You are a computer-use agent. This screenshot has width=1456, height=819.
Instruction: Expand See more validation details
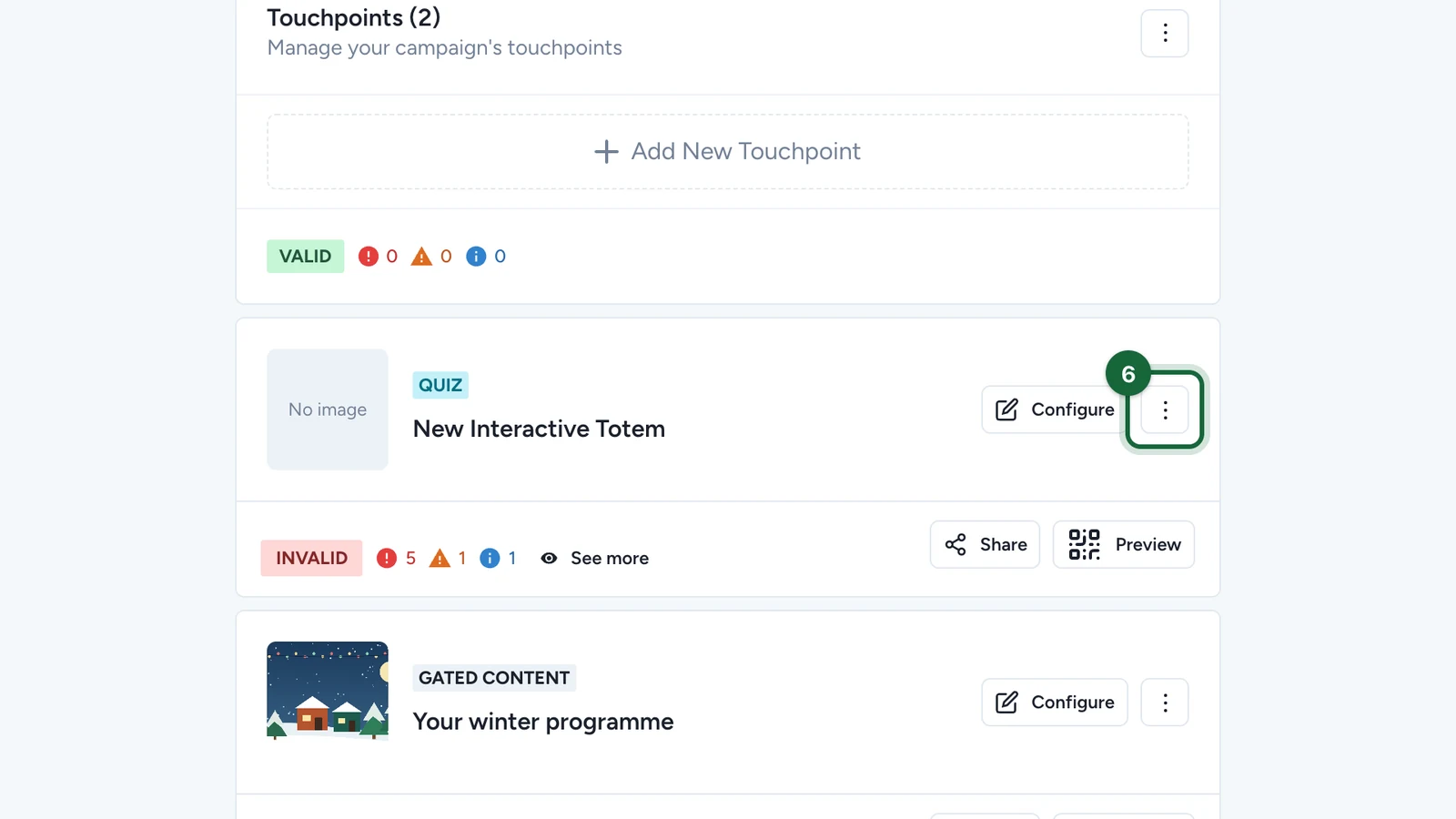coord(594,559)
